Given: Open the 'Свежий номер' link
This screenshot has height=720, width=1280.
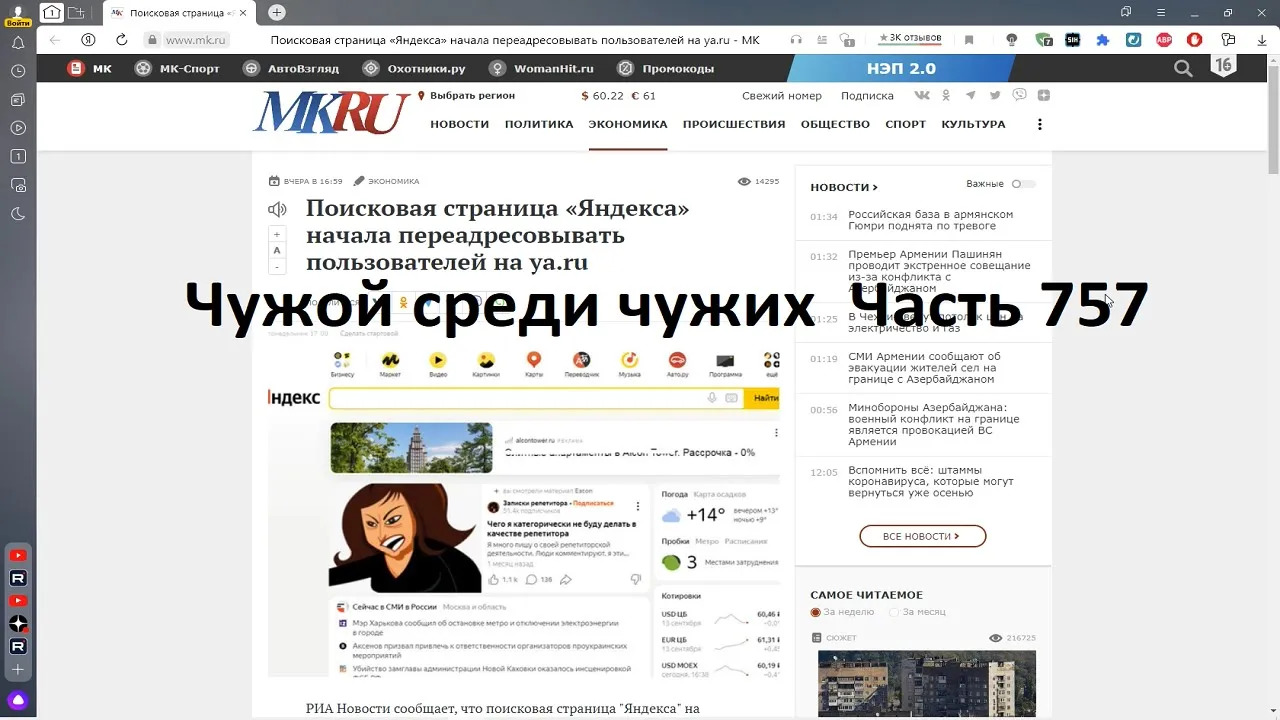Looking at the screenshot, I should coord(782,96).
